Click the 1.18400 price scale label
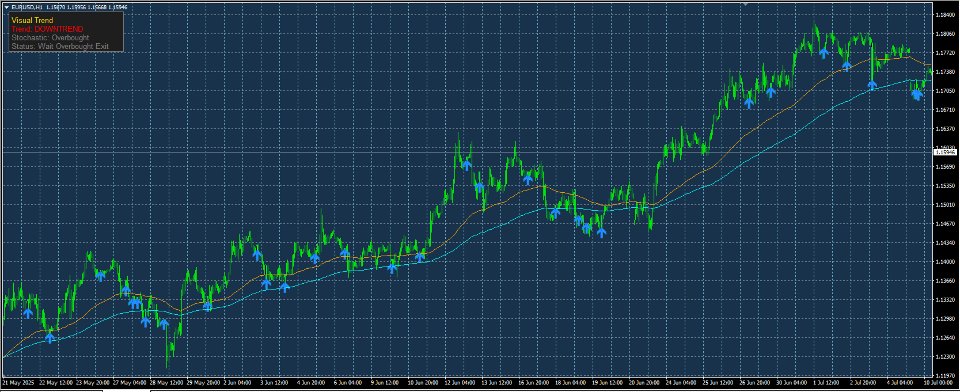The height and width of the screenshot is (392, 960). coord(946,15)
